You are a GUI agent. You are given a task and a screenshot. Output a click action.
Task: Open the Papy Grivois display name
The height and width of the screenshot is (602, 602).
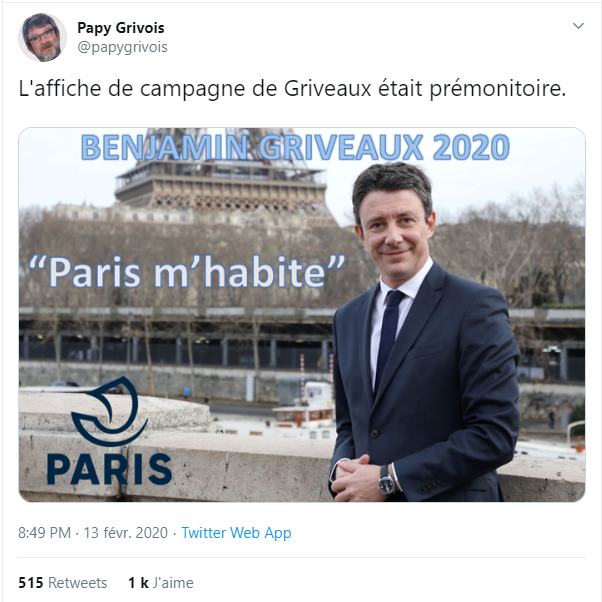121,28
